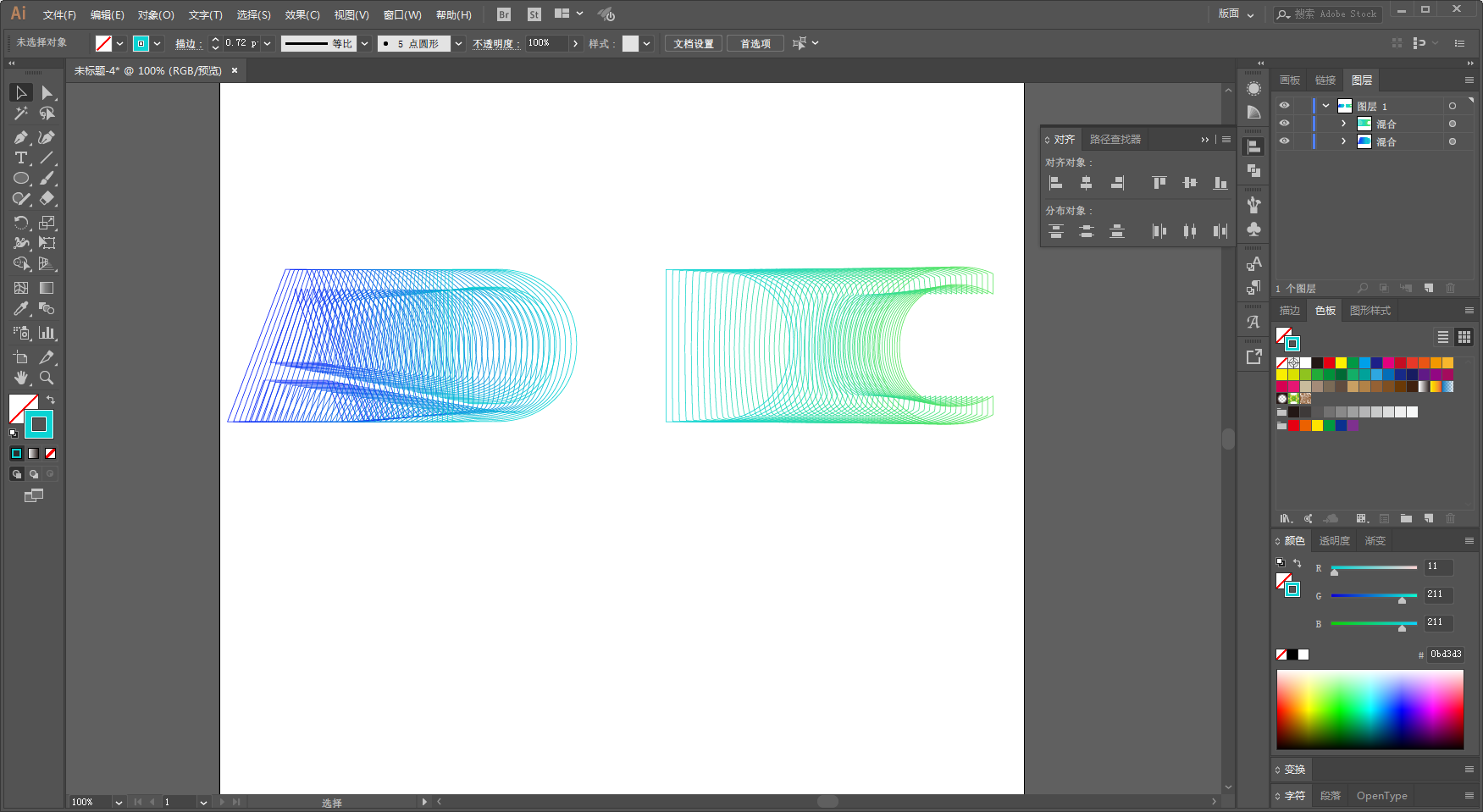The height and width of the screenshot is (812, 1483).
Task: Select the Pen tool
Action: (21, 137)
